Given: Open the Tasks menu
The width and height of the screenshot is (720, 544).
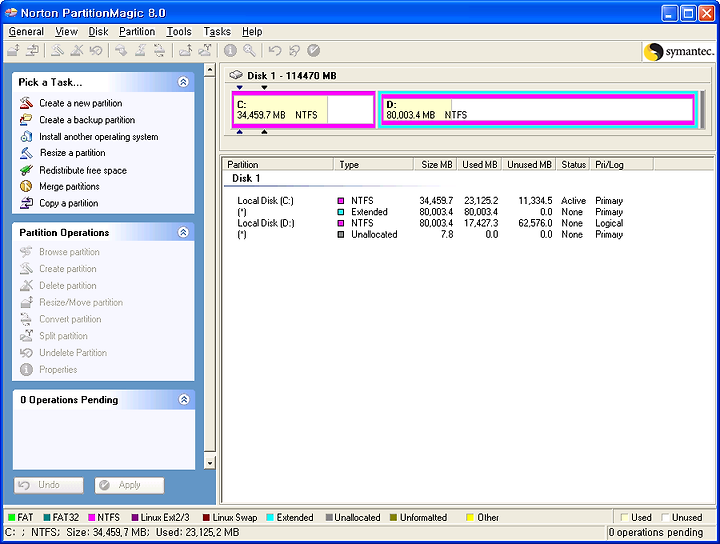Looking at the screenshot, I should tap(217, 32).
